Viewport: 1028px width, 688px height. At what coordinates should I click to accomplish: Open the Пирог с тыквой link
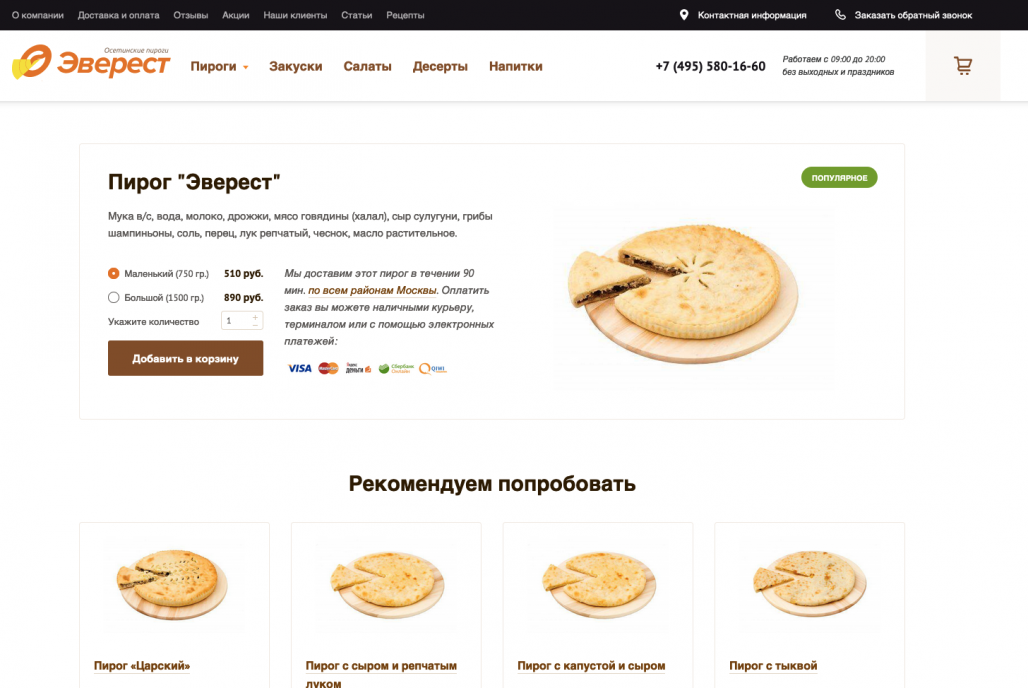(x=773, y=666)
